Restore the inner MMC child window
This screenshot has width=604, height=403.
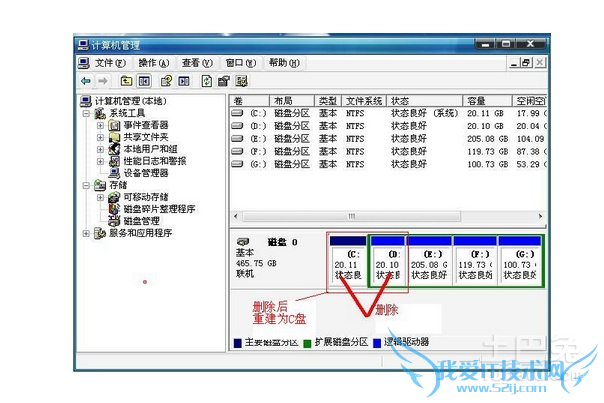point(526,62)
